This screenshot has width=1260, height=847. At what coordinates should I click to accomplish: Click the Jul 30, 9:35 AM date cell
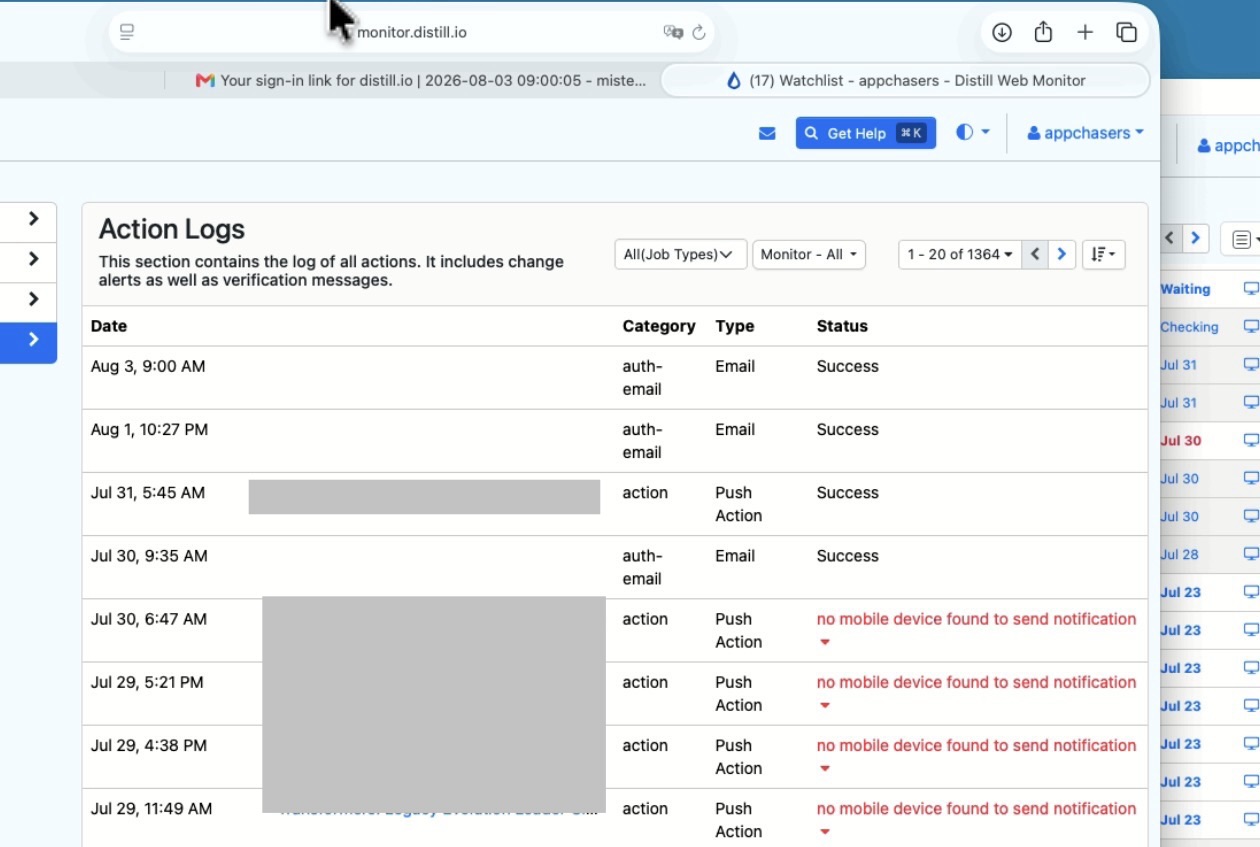[x=149, y=555]
